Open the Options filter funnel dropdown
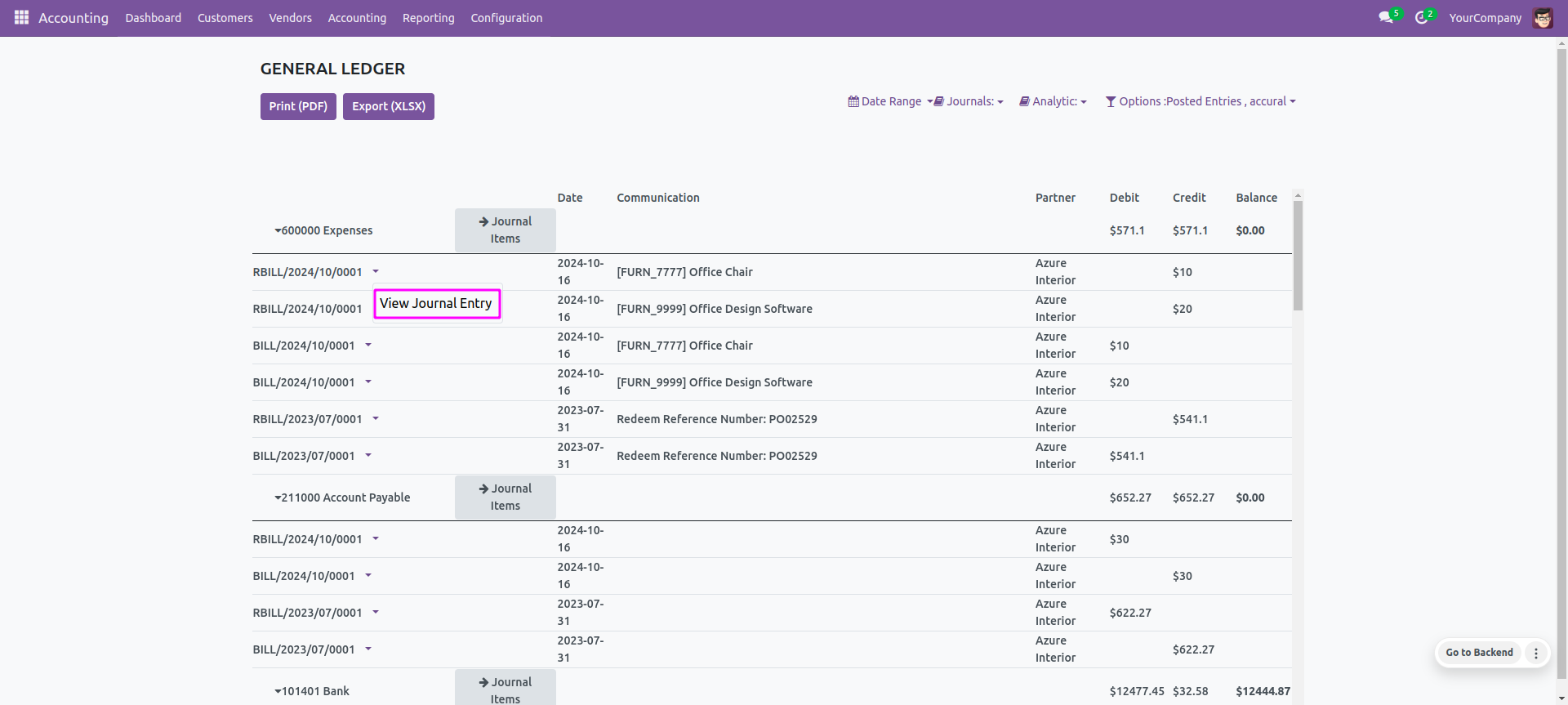The width and height of the screenshot is (1568, 705). pyautogui.click(x=1200, y=101)
